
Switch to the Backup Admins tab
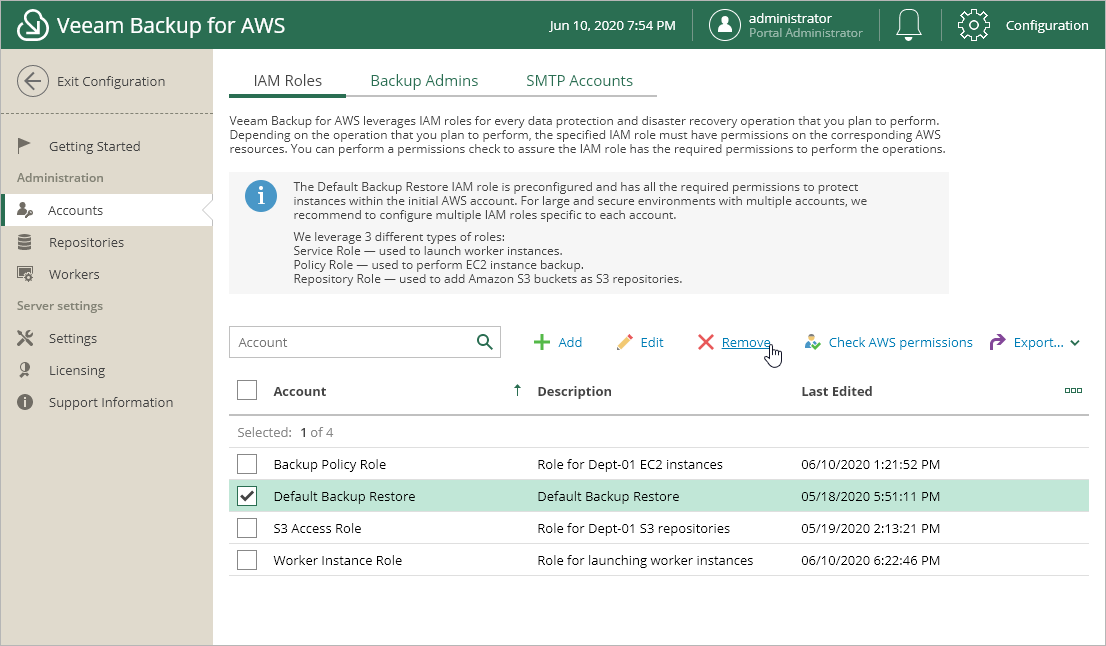tap(424, 80)
